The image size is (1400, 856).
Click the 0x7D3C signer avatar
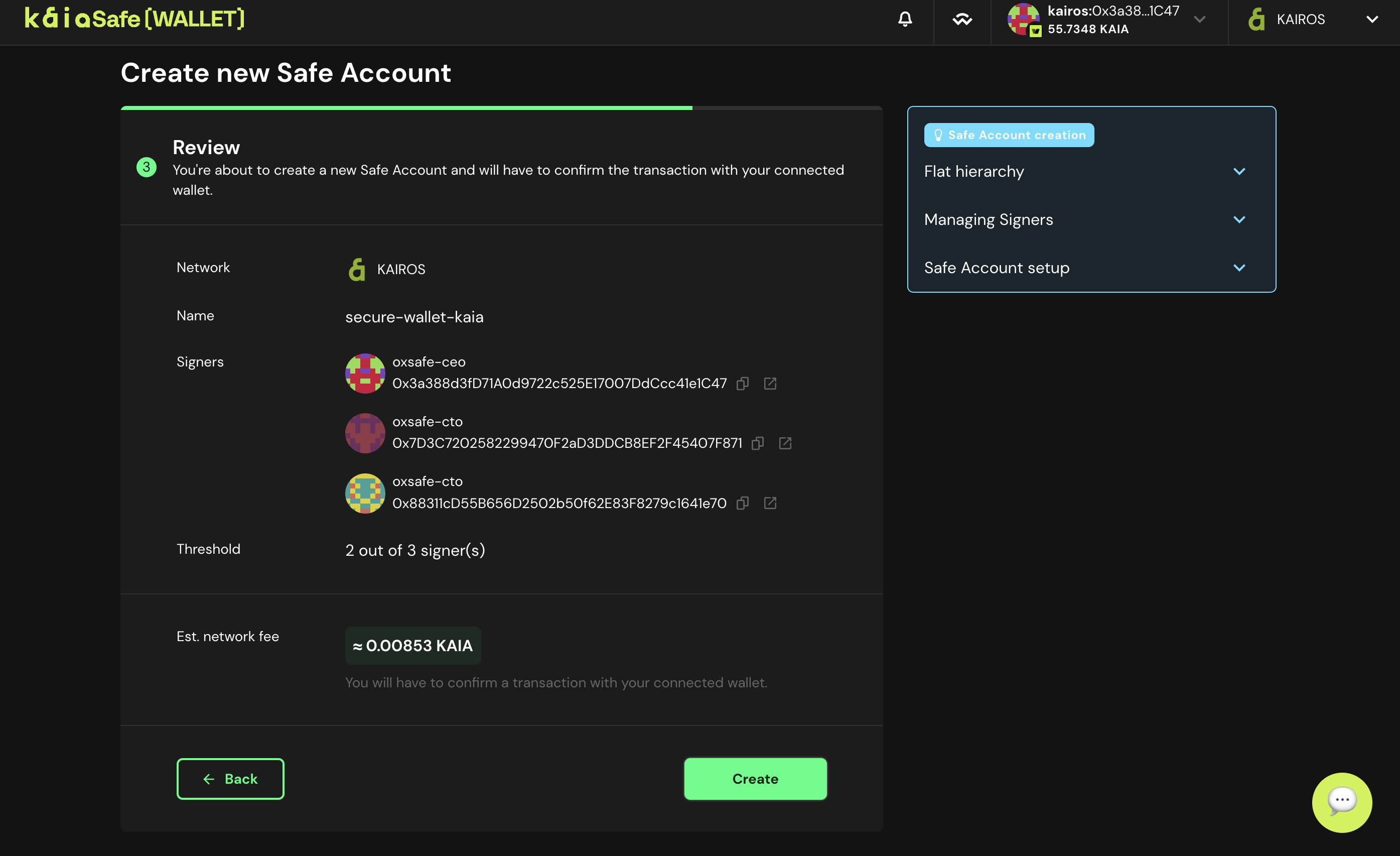click(365, 433)
